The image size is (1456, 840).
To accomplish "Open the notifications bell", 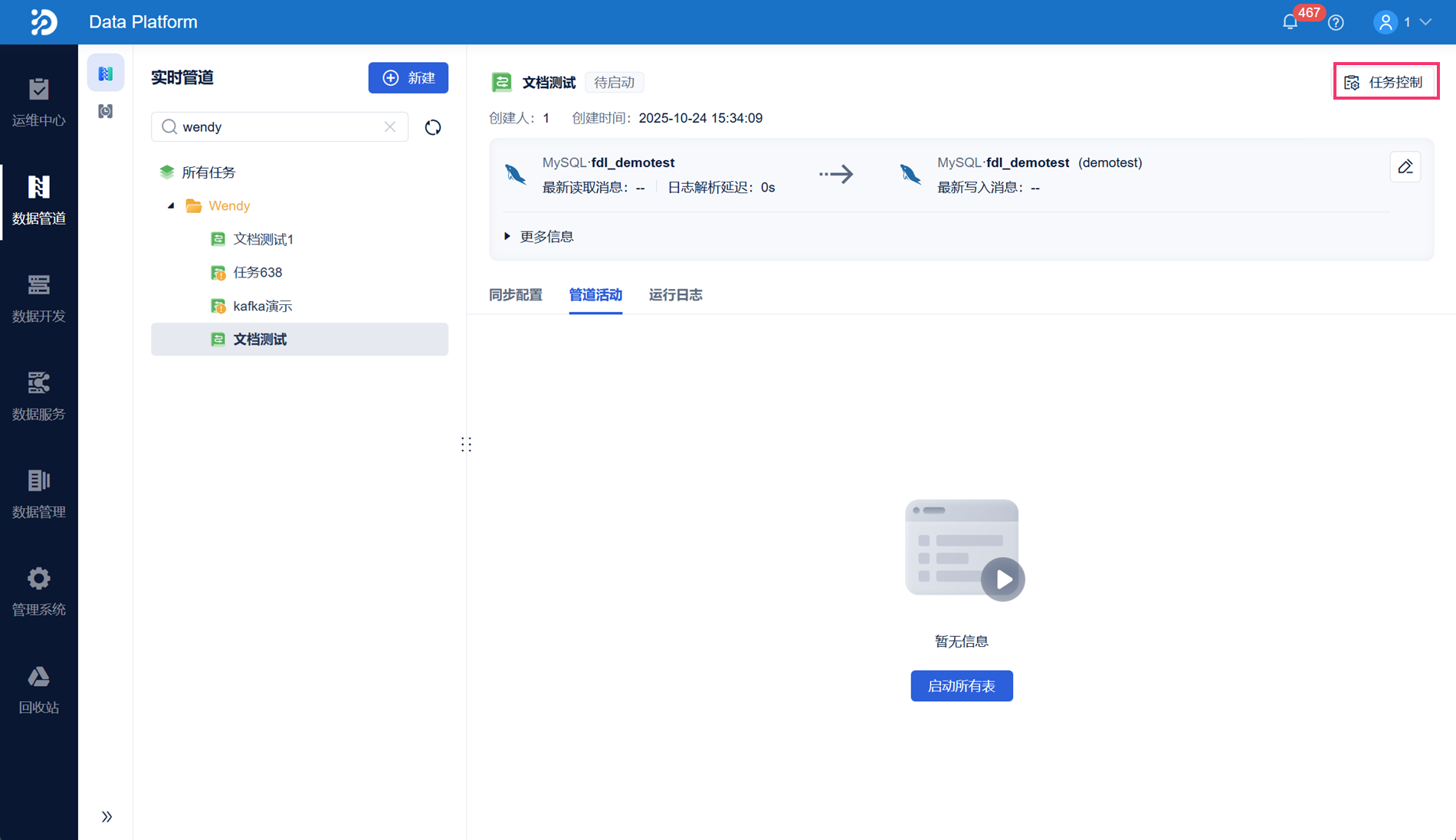I will [1290, 22].
